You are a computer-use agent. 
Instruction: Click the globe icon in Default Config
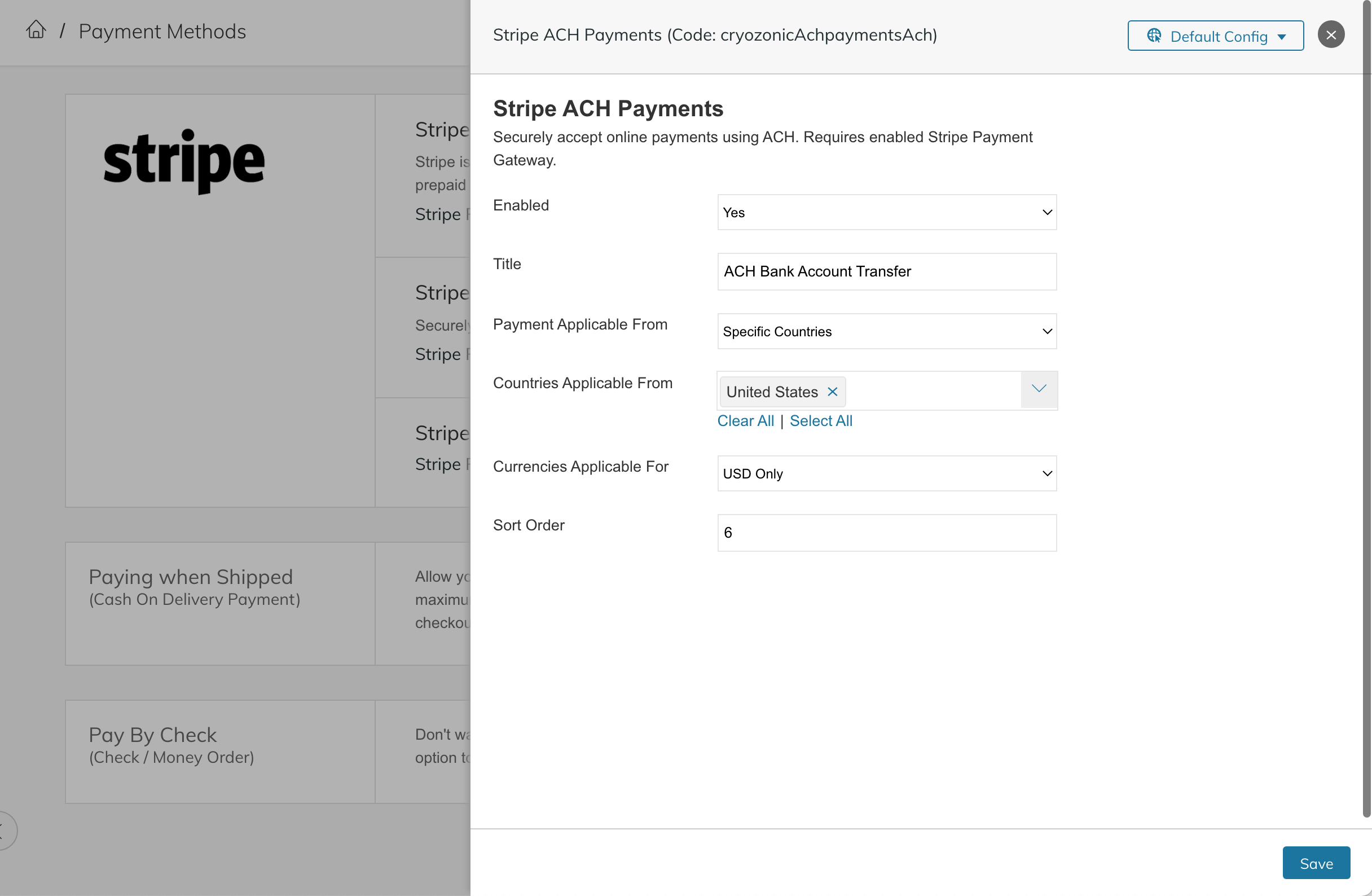(x=1154, y=36)
